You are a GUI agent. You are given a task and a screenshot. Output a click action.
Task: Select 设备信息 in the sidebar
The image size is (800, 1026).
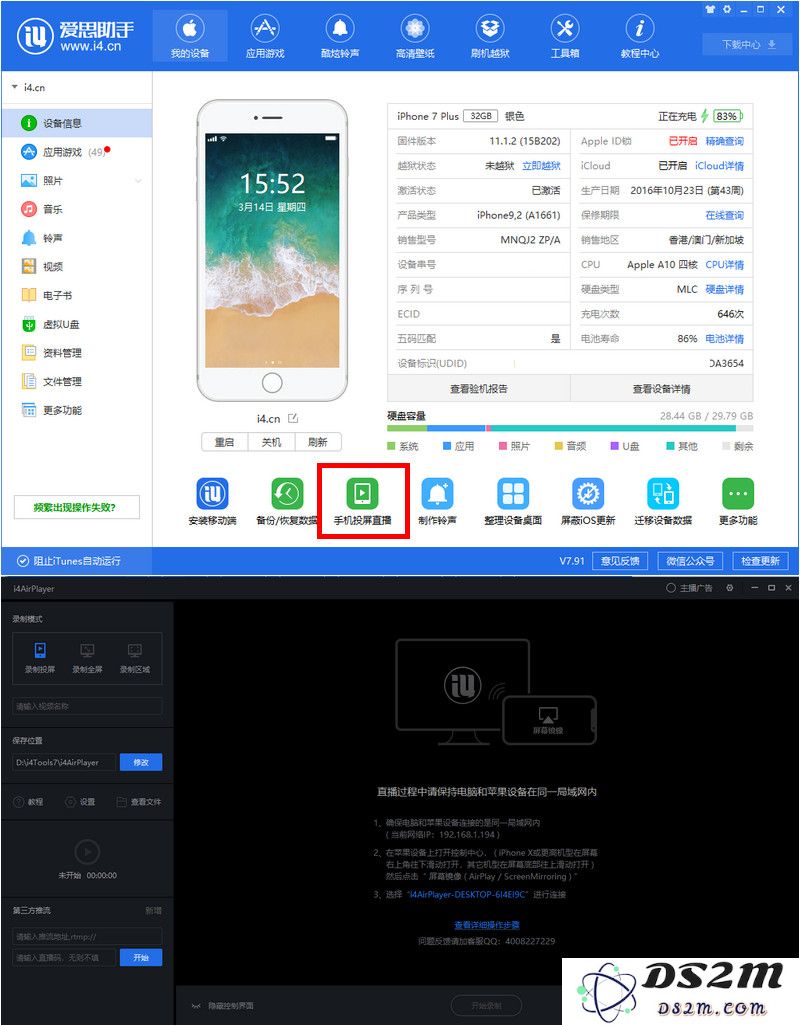(x=77, y=123)
